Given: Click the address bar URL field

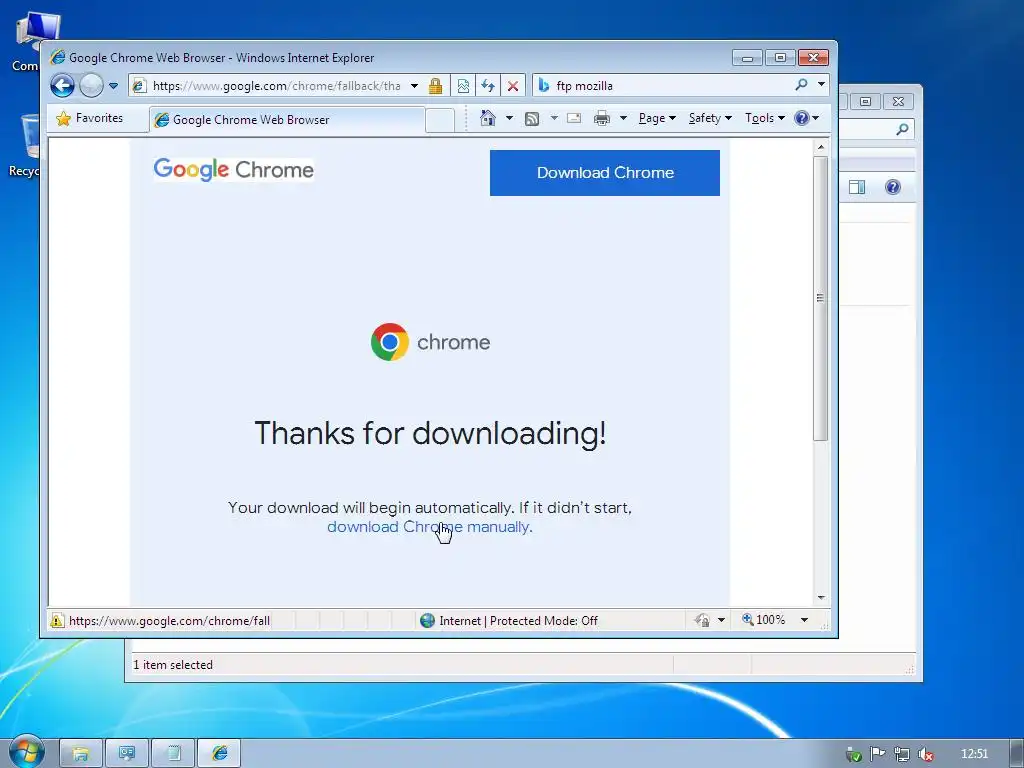Looking at the screenshot, I should (x=276, y=86).
